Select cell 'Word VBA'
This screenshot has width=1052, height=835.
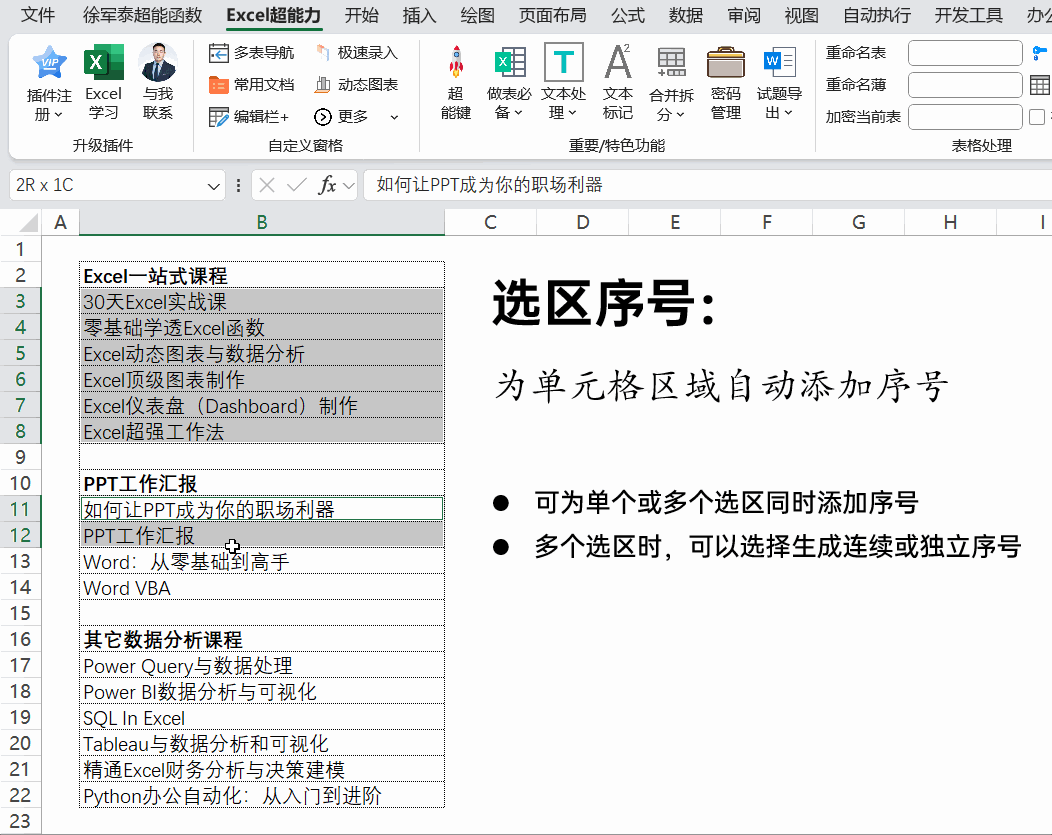click(x=262, y=588)
